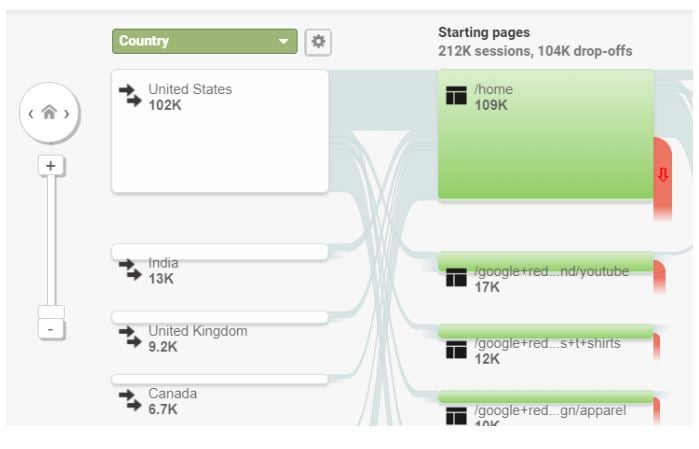
Task: Click the zoom slider handle
Action: 51,312
